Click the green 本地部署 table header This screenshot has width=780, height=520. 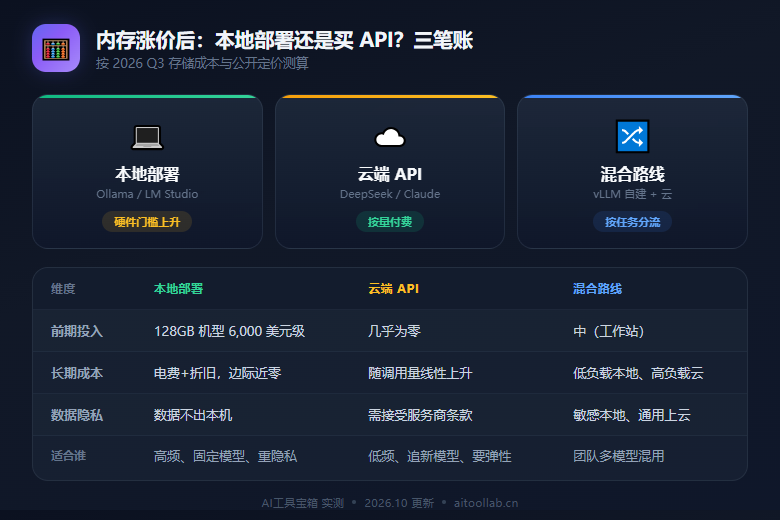point(179,289)
